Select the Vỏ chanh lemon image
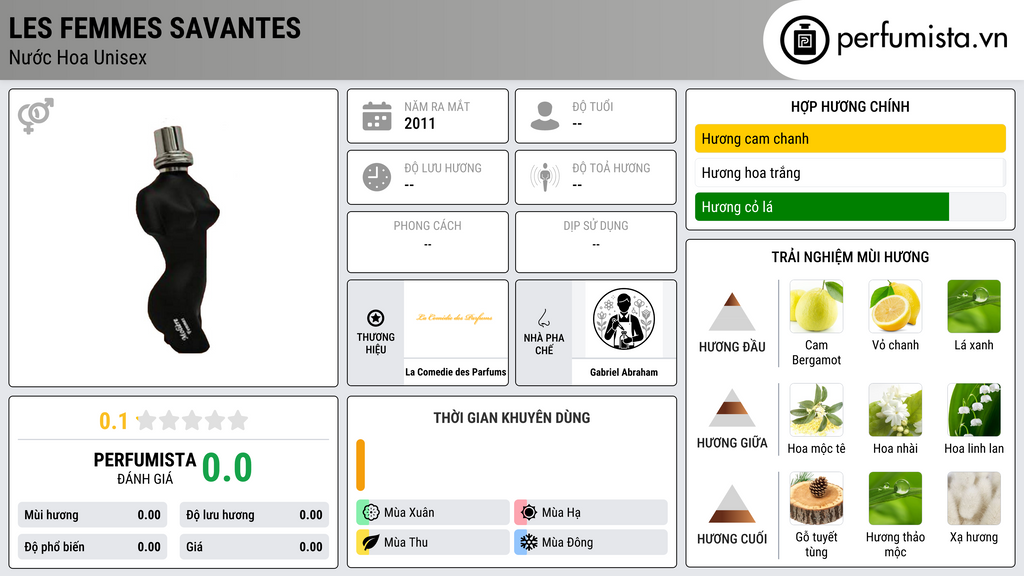Screen dimensions: 1024x576 click(895, 306)
